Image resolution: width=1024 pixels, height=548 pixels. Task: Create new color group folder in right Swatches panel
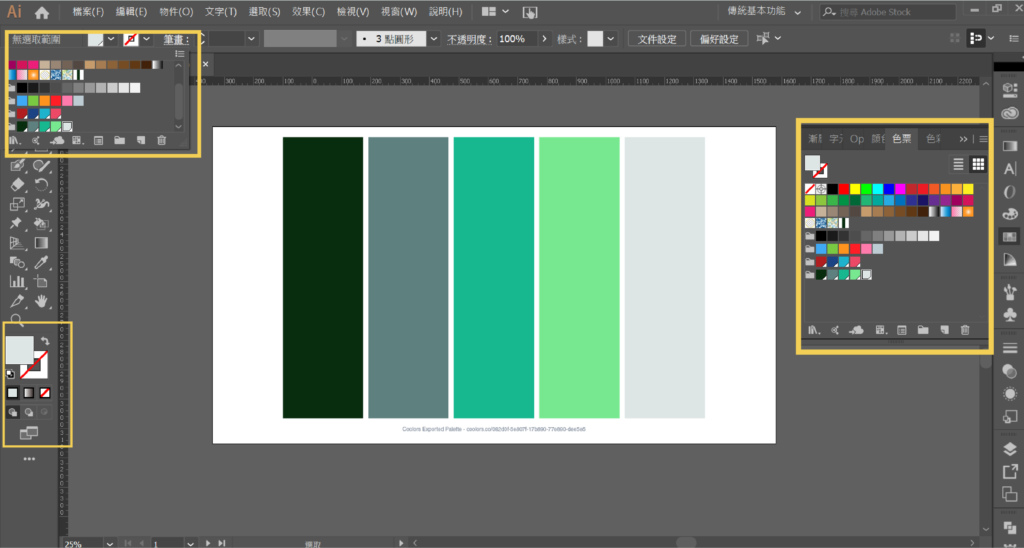tap(923, 329)
